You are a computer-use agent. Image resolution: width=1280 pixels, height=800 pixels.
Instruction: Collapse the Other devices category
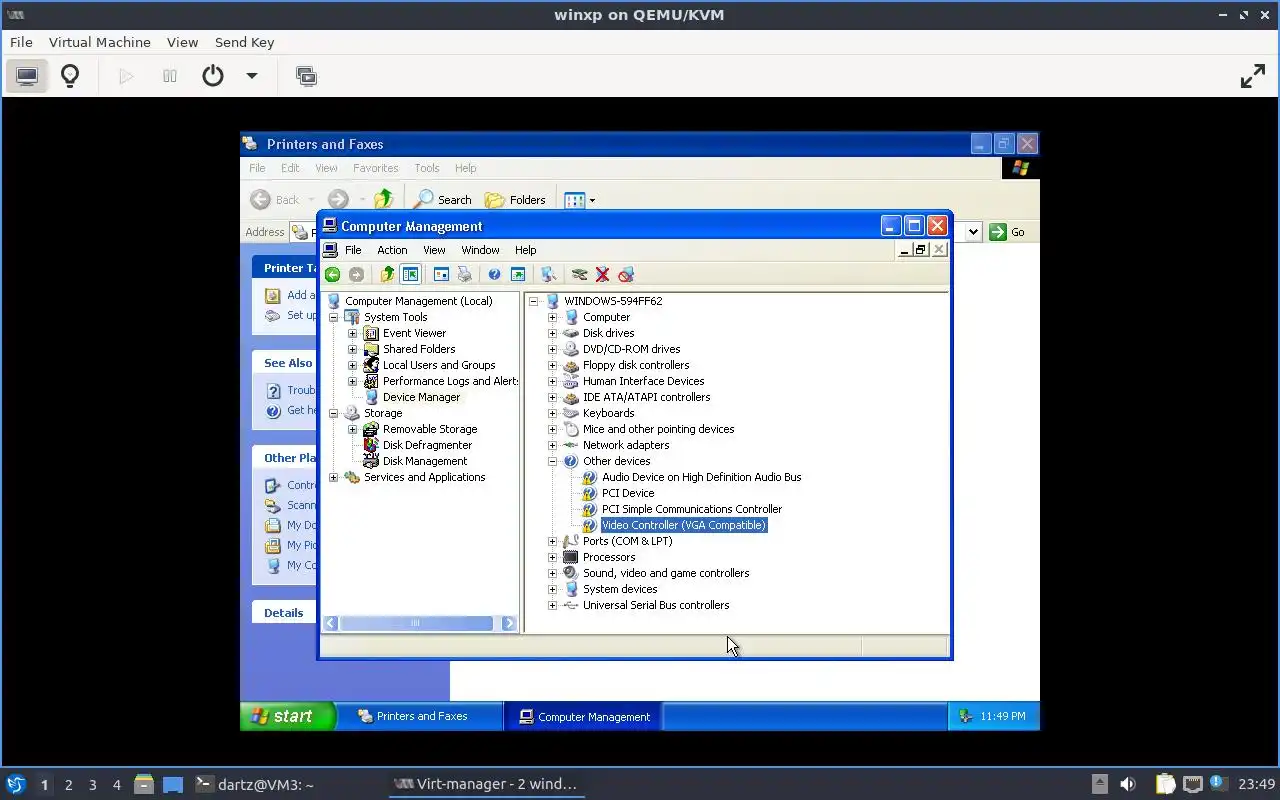[552, 461]
